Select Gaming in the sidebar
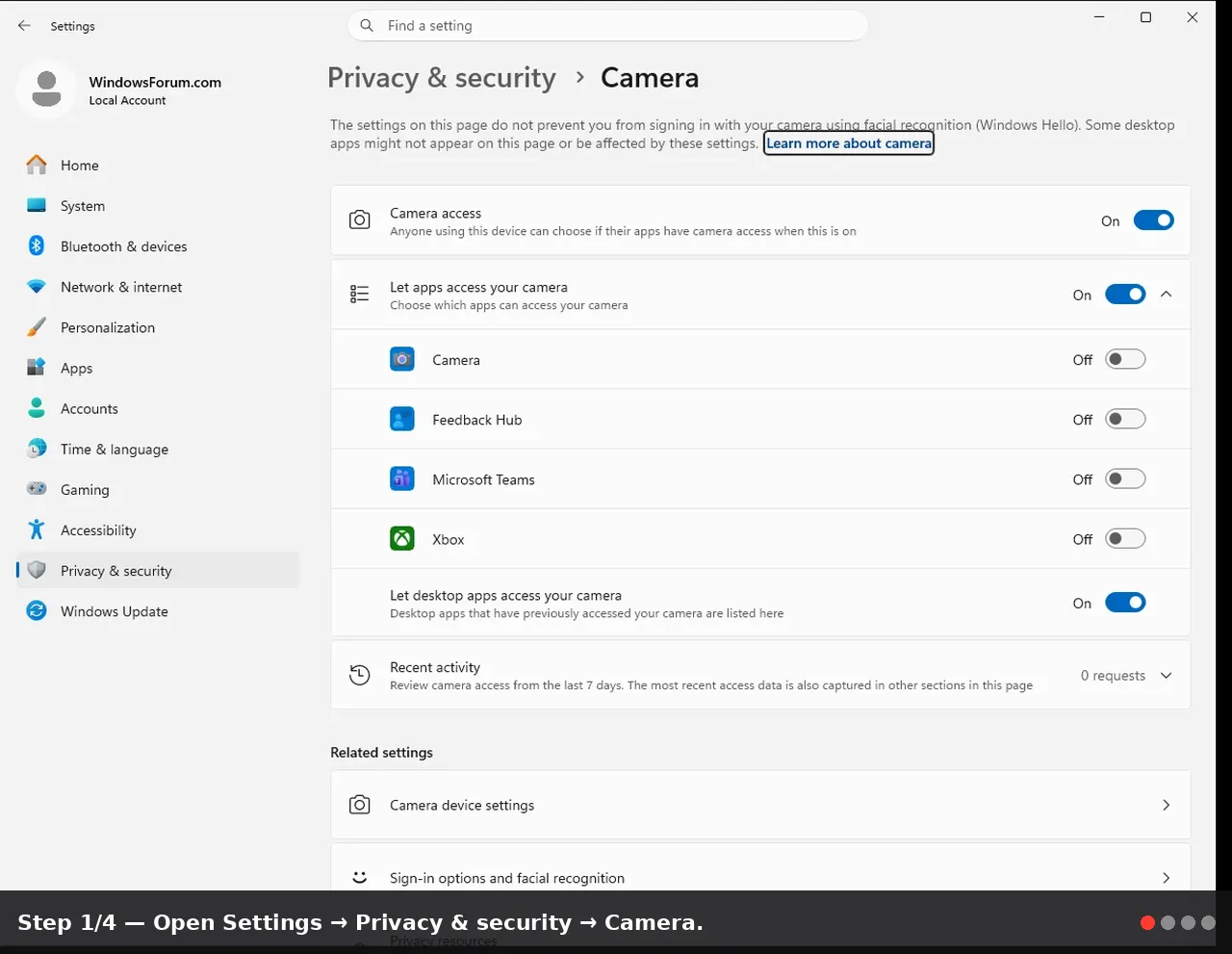 coord(158,489)
